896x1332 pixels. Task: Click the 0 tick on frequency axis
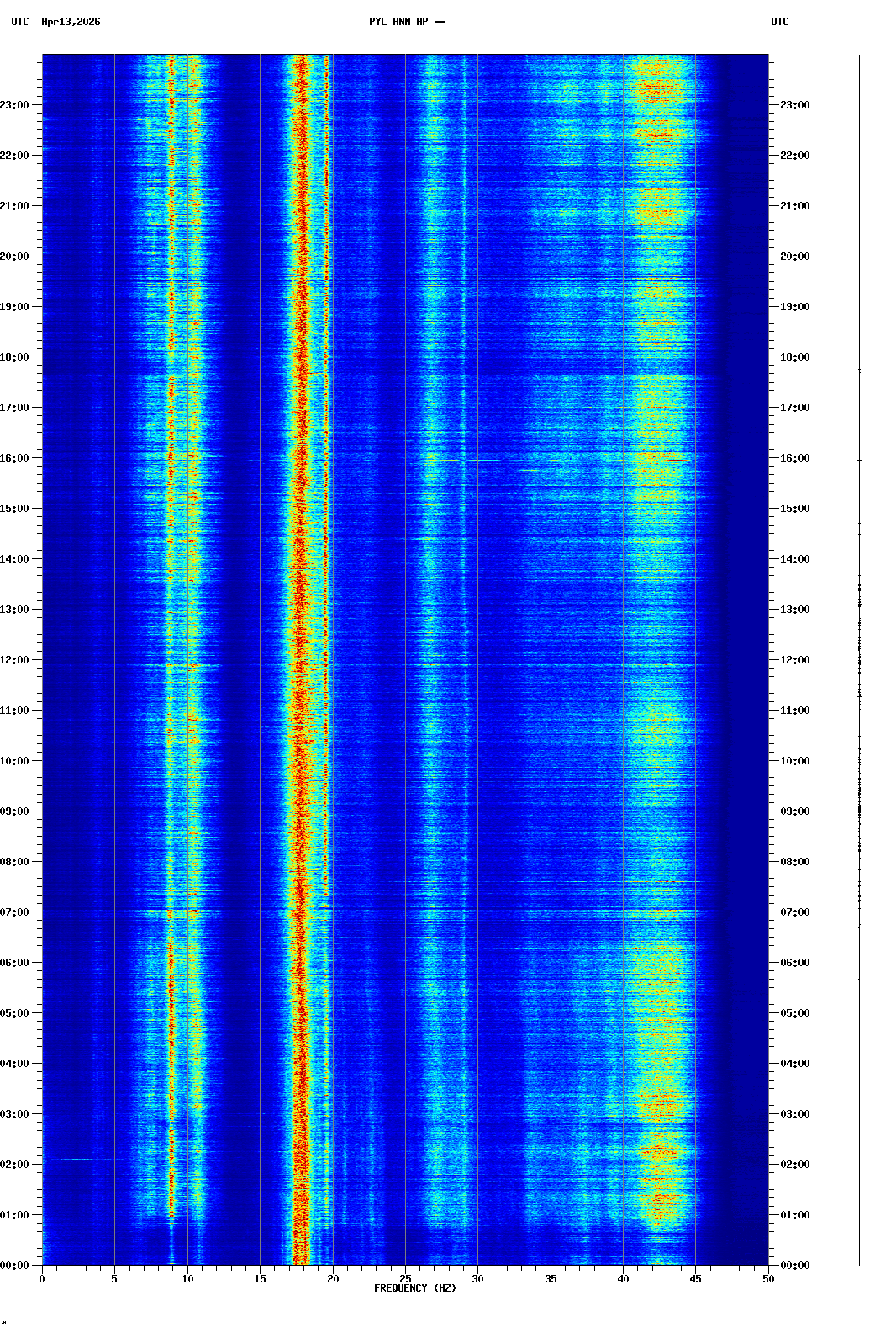point(42,1279)
